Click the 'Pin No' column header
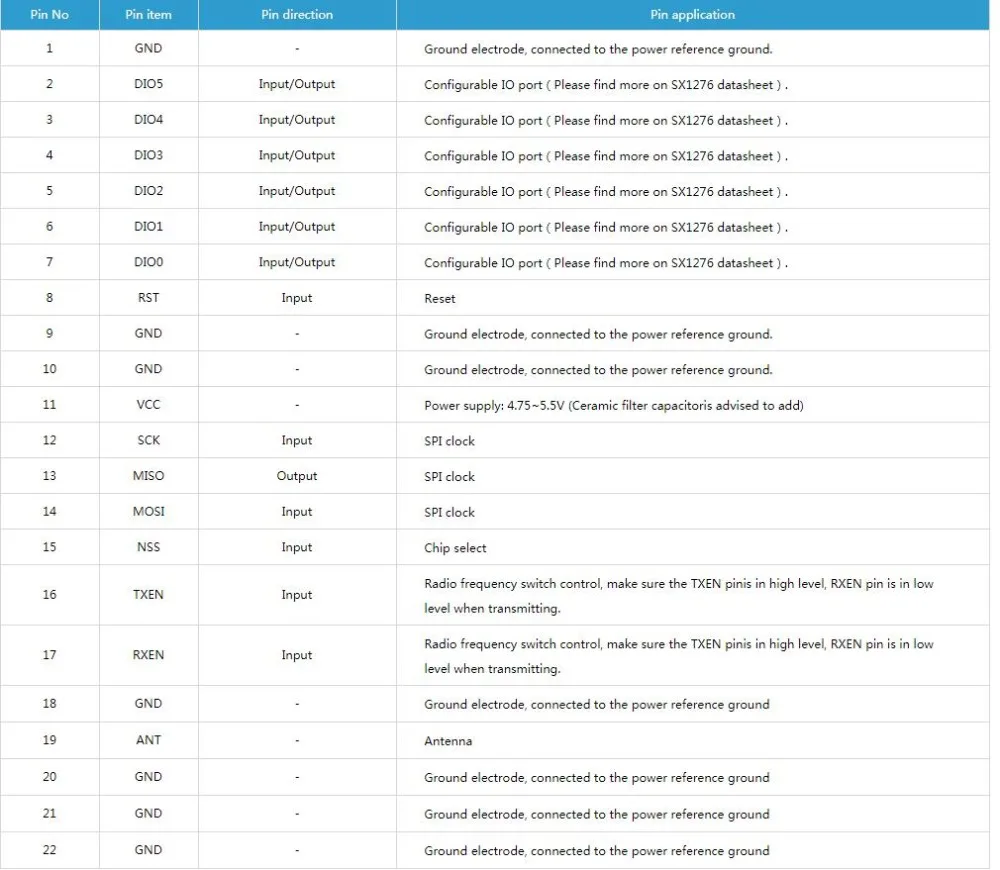This screenshot has height=870, width=1000. click(50, 15)
